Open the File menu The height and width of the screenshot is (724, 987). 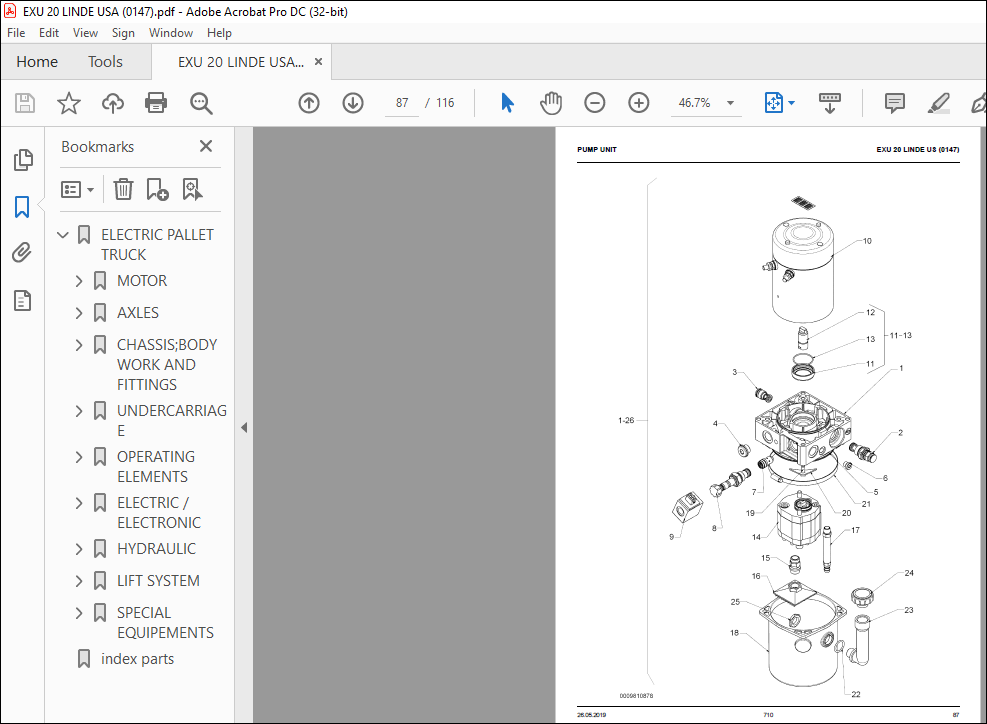point(16,33)
